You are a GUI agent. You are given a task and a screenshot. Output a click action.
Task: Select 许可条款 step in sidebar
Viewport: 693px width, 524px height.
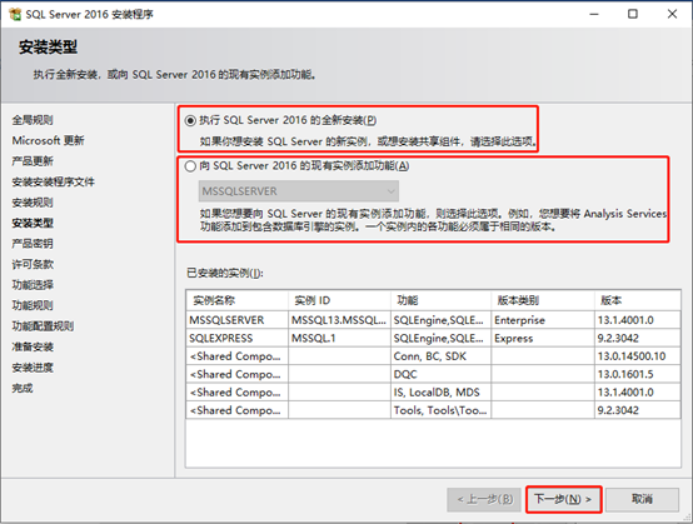coord(32,264)
